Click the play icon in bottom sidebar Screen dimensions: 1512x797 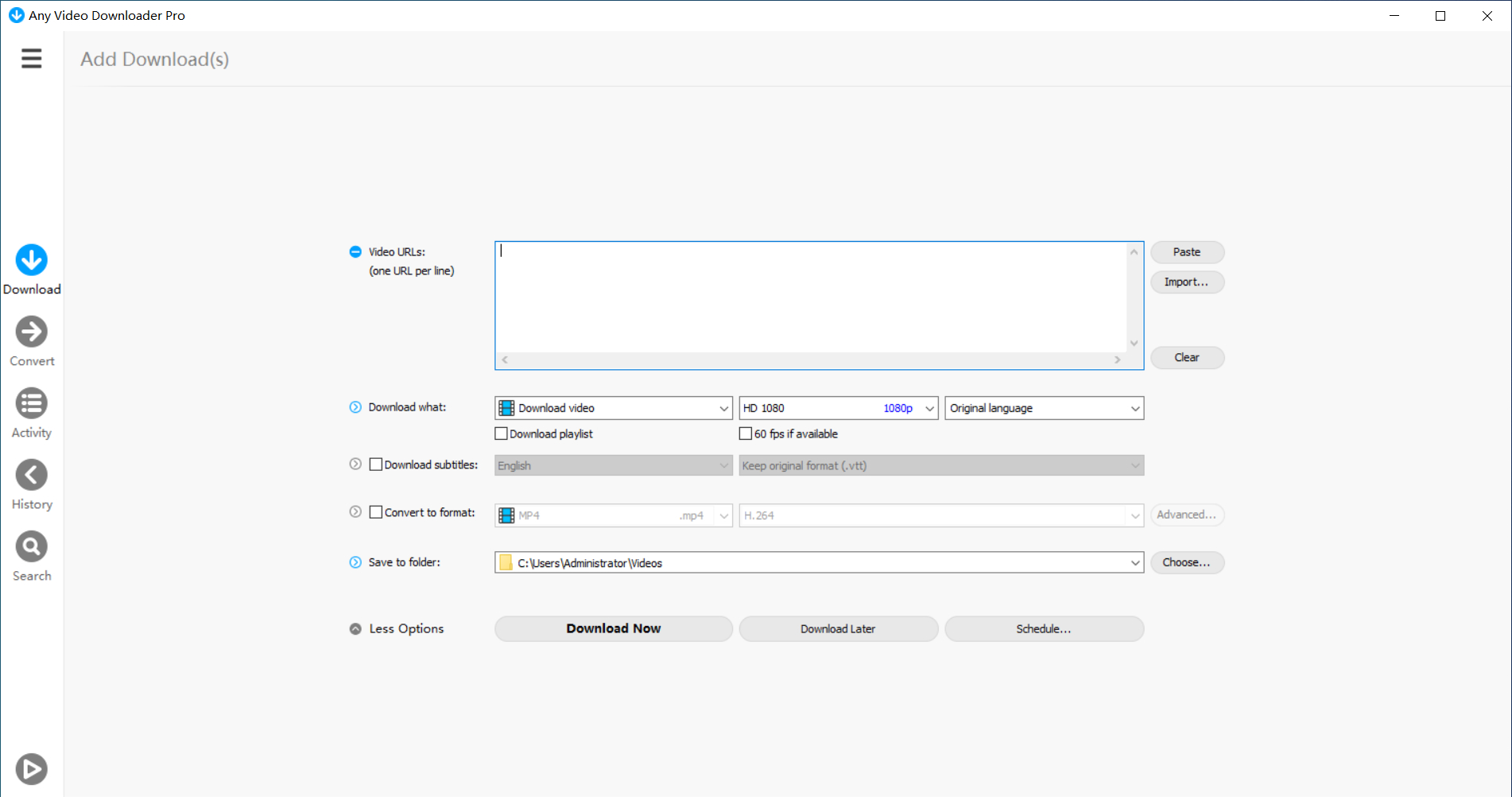[32, 768]
